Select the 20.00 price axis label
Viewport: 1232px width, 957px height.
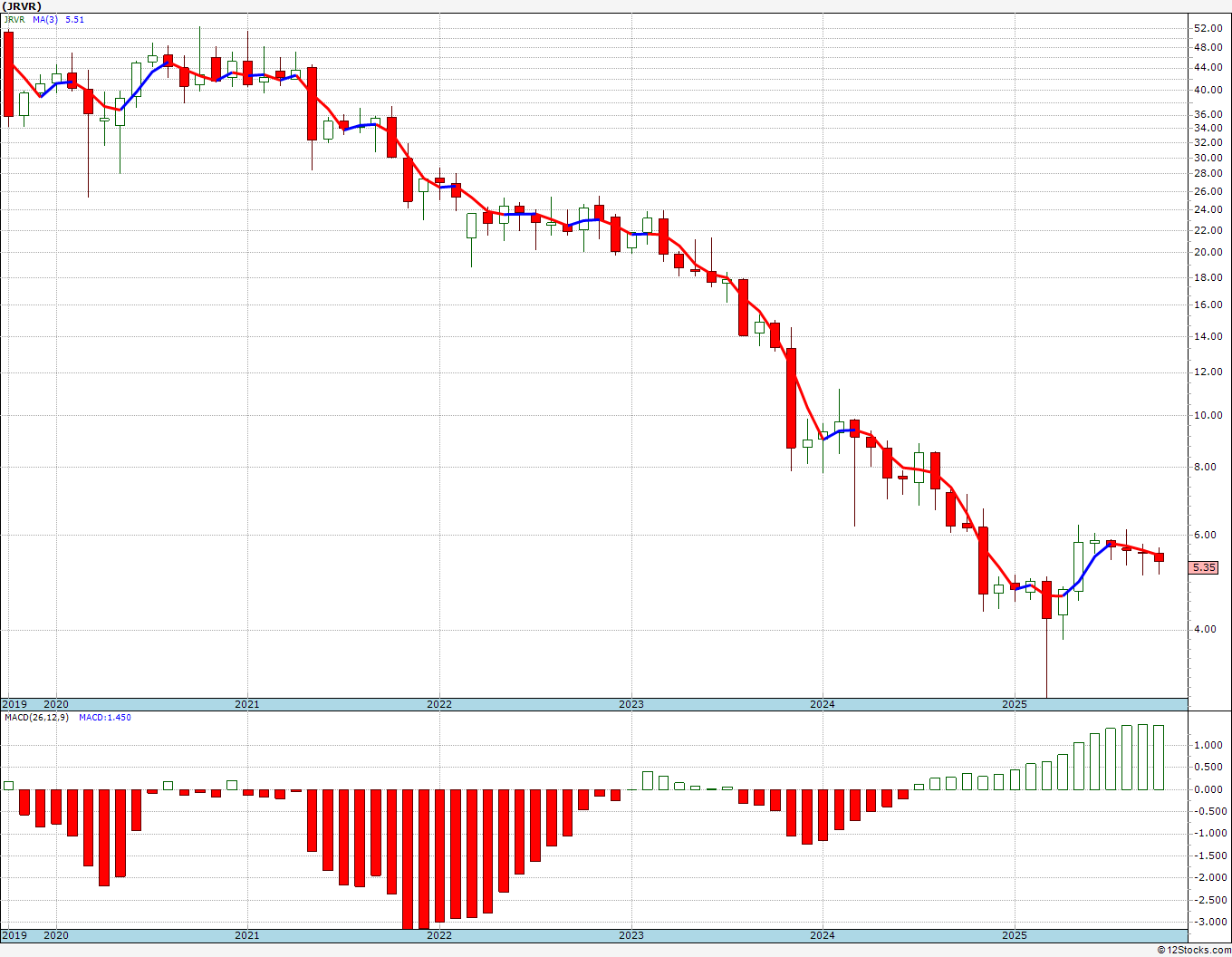[x=1208, y=253]
